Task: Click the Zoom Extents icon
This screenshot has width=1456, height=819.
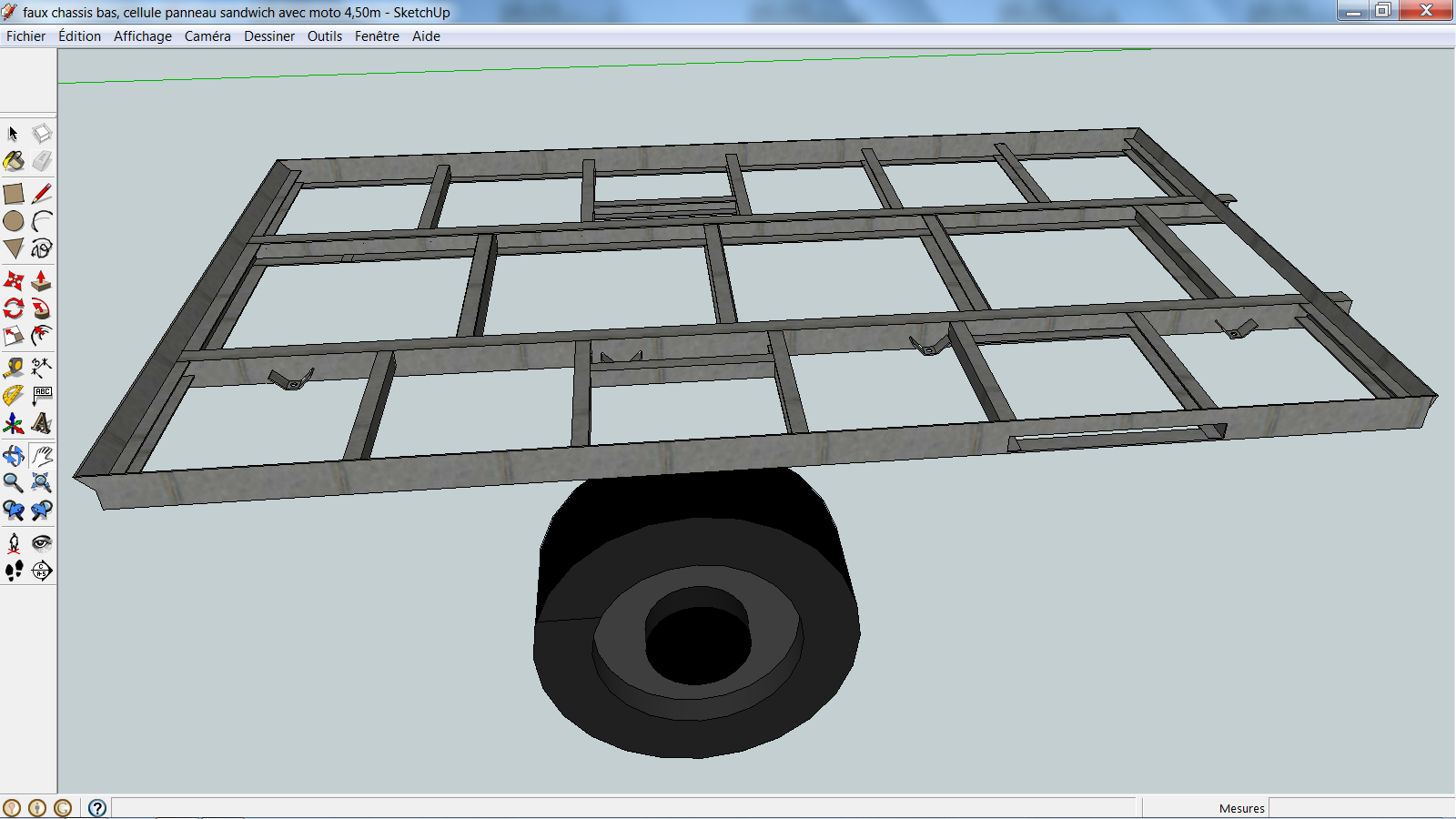Action: coord(41,483)
